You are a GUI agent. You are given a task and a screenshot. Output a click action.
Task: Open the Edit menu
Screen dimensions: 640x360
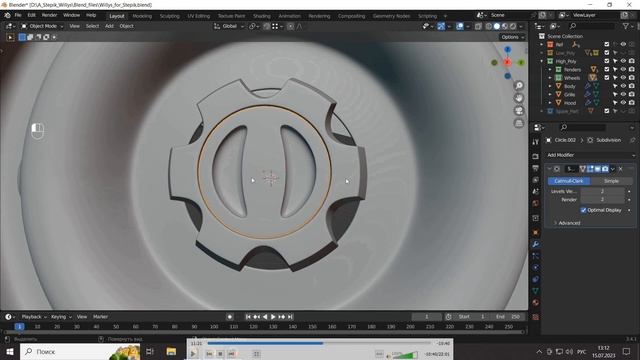coord(31,16)
